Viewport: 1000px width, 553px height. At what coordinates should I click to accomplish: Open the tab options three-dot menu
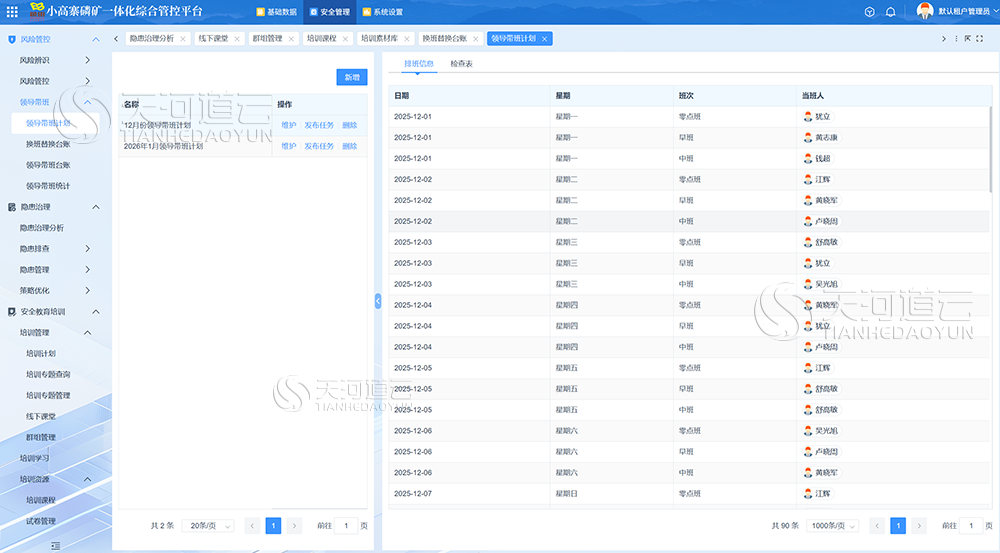[956, 39]
